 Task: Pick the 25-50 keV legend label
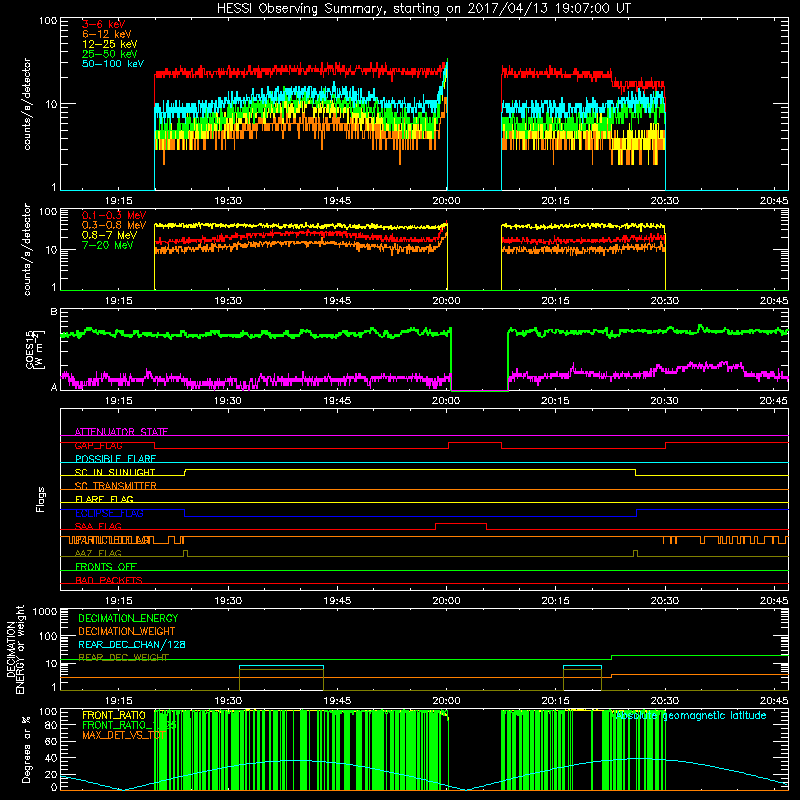(x=110, y=54)
